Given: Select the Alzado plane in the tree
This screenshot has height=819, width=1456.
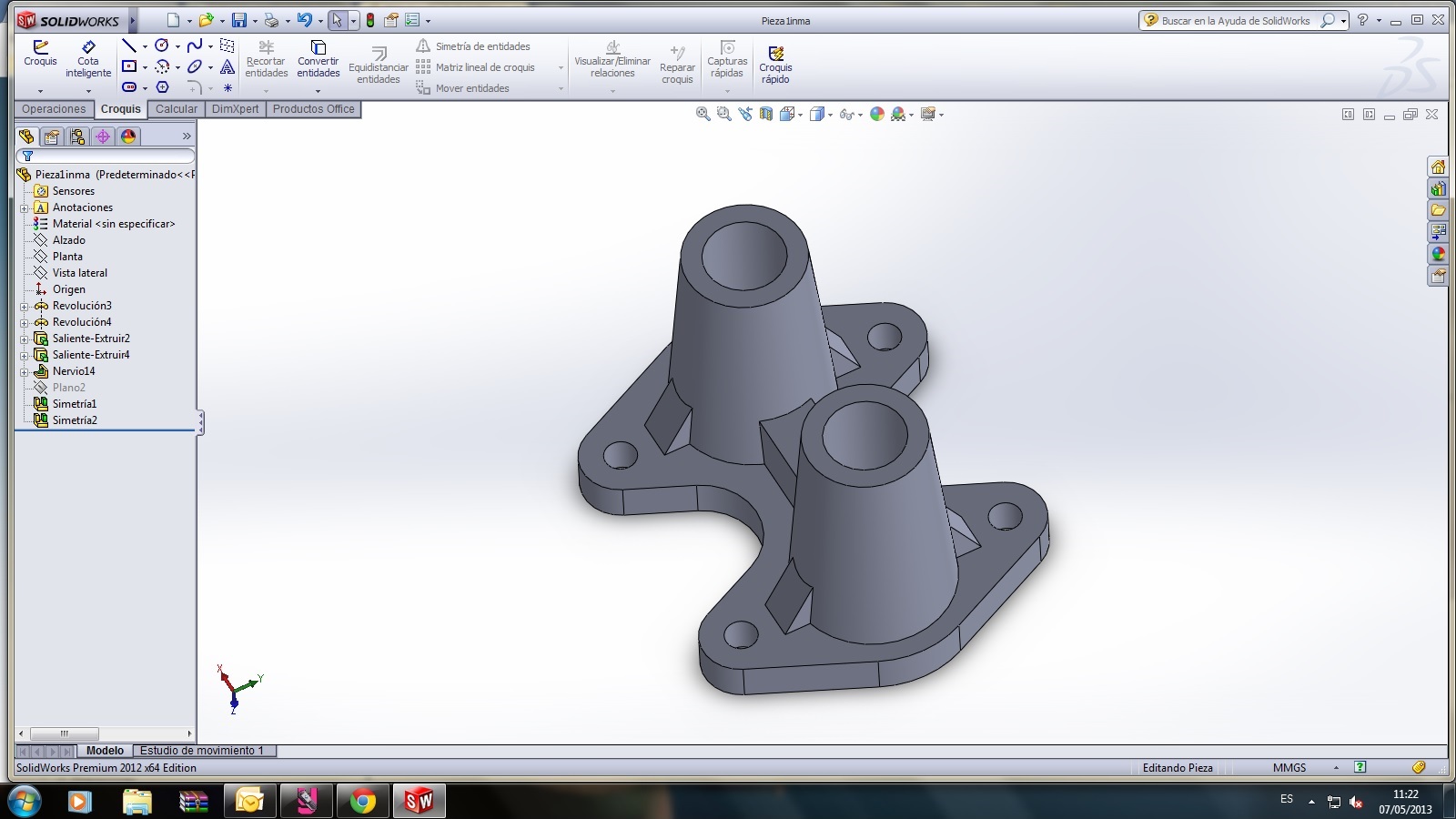Looking at the screenshot, I should (x=69, y=240).
